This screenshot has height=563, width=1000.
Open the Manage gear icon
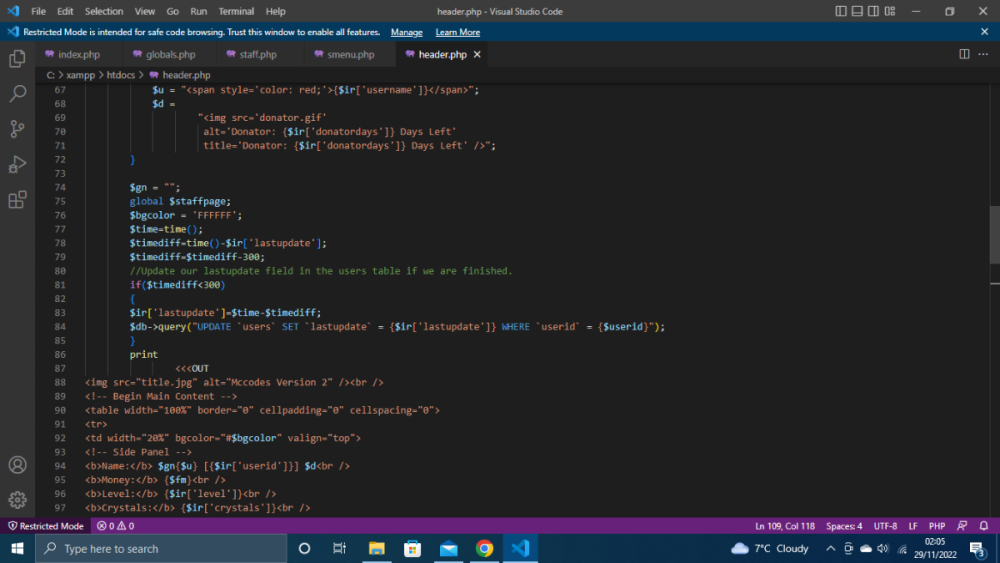pyautogui.click(x=17, y=499)
